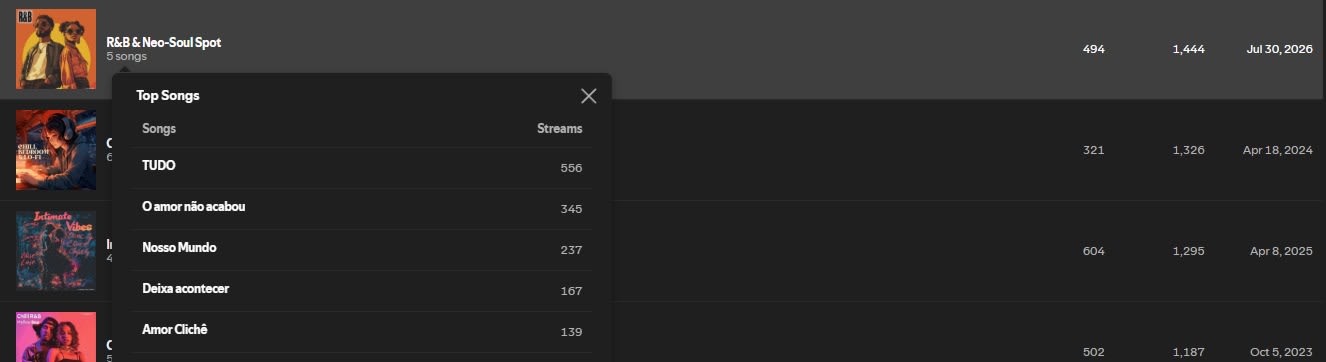Viewport: 1326px width, 362px height.
Task: Select the Oct 5, 2023 date entry
Action: (1282, 352)
